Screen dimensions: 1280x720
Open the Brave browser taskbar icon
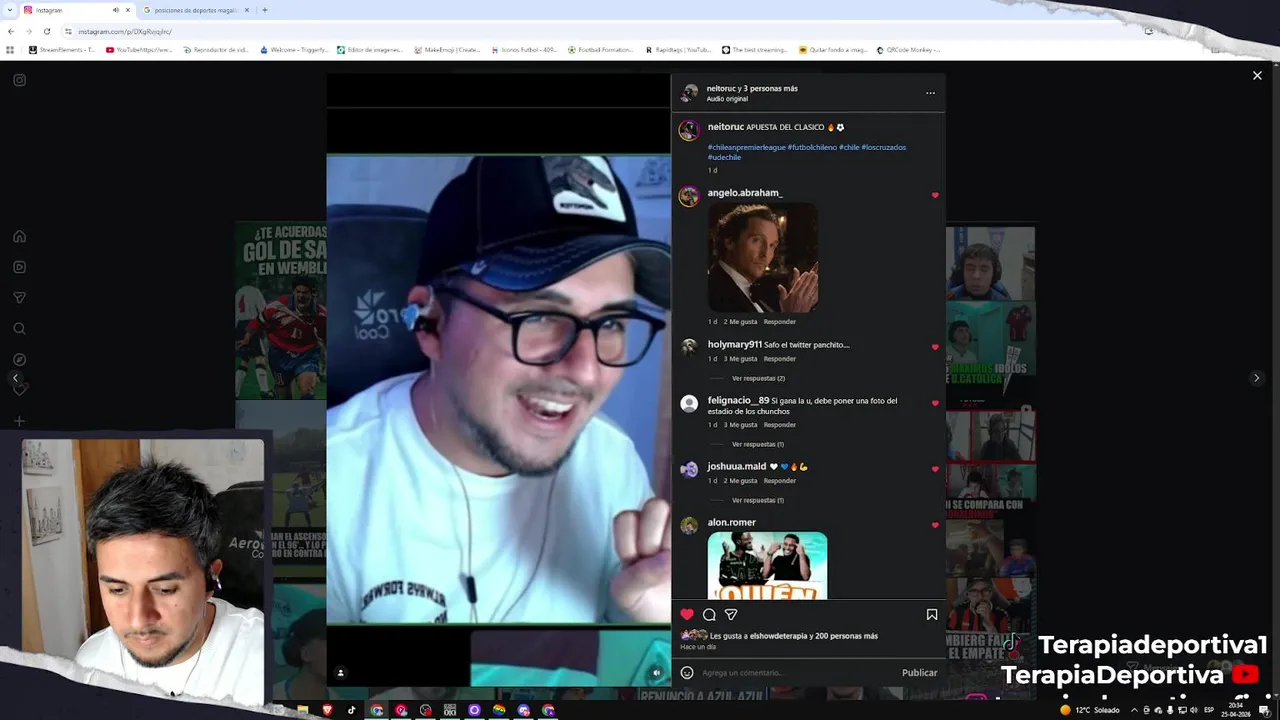[327, 710]
